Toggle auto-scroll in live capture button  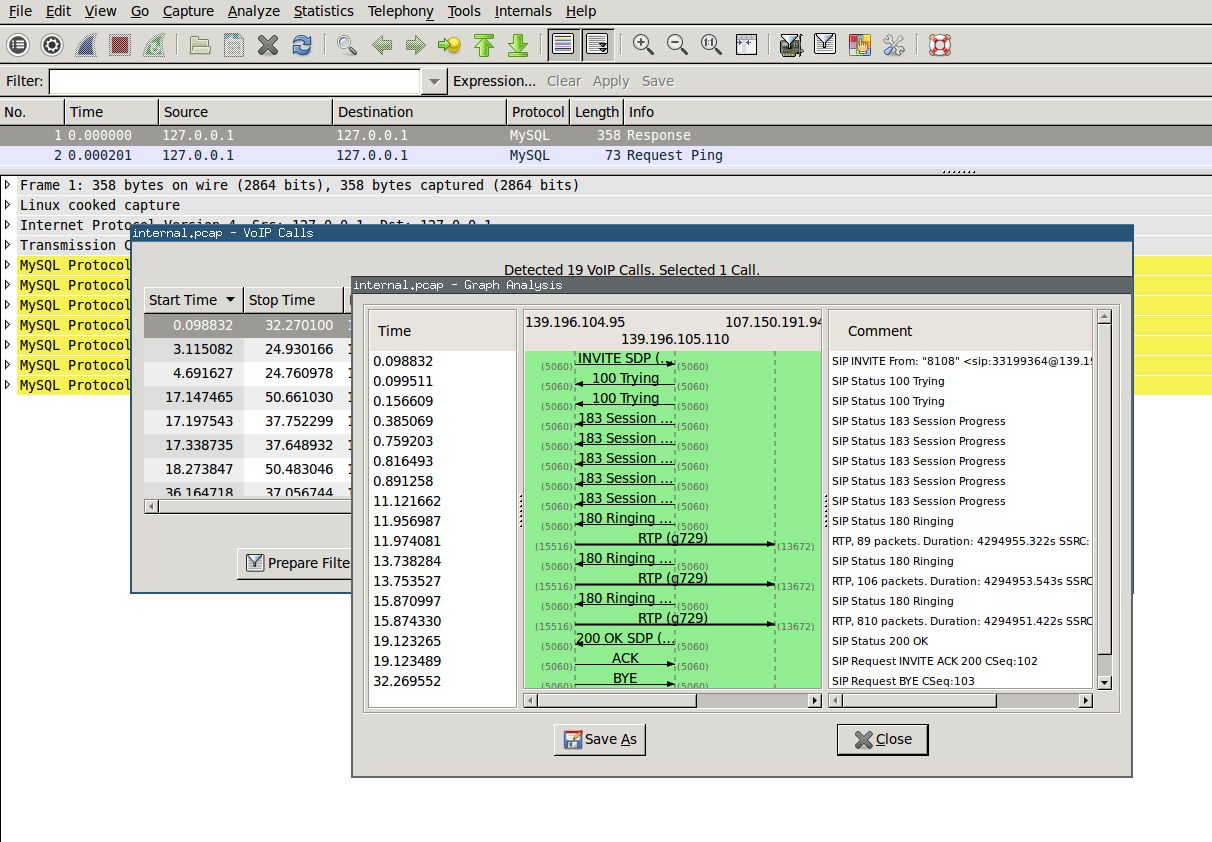(x=597, y=45)
